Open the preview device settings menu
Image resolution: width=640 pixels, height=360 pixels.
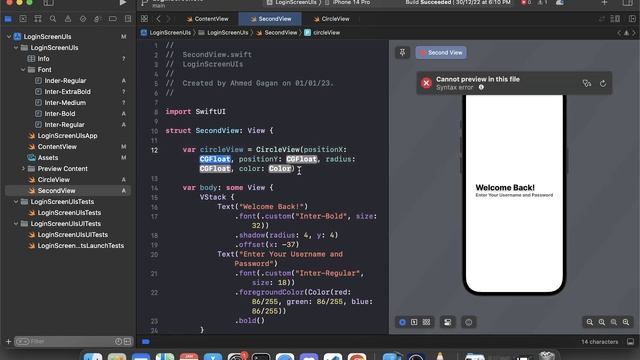(448, 322)
